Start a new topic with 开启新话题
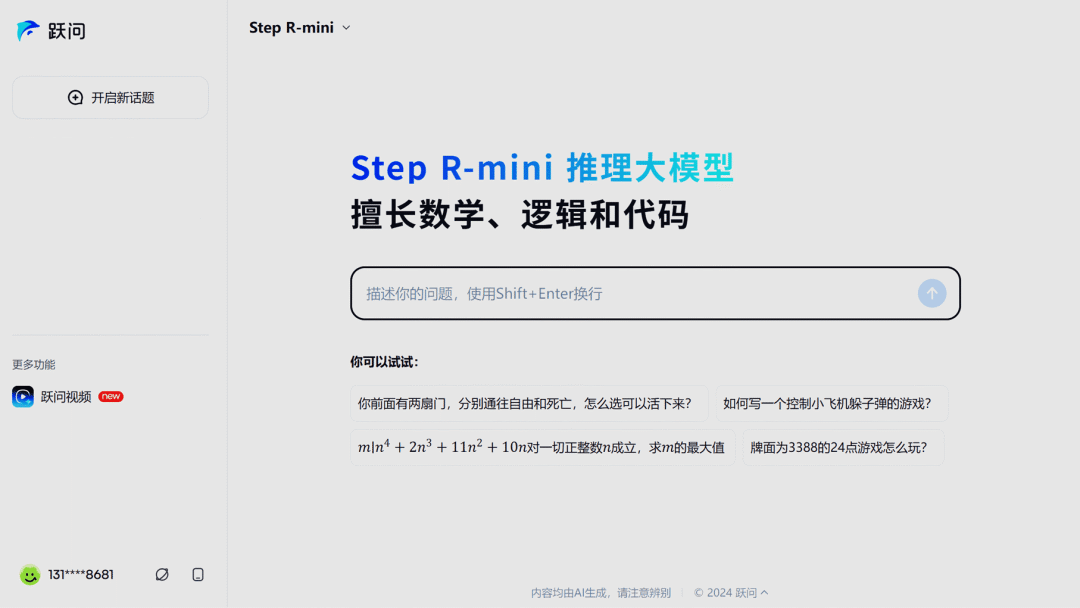 coord(110,98)
